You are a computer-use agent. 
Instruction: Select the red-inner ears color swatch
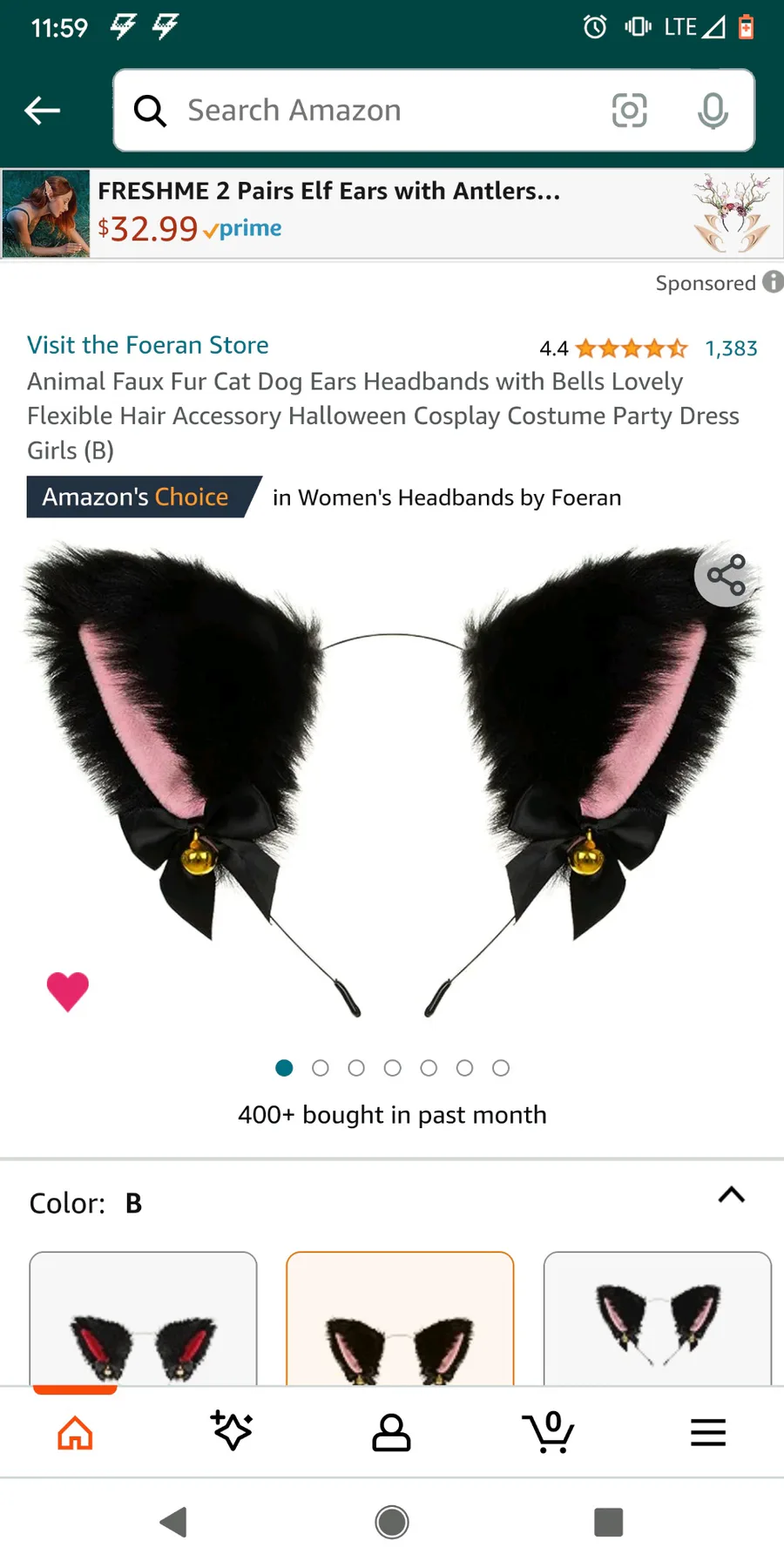coord(143,1319)
